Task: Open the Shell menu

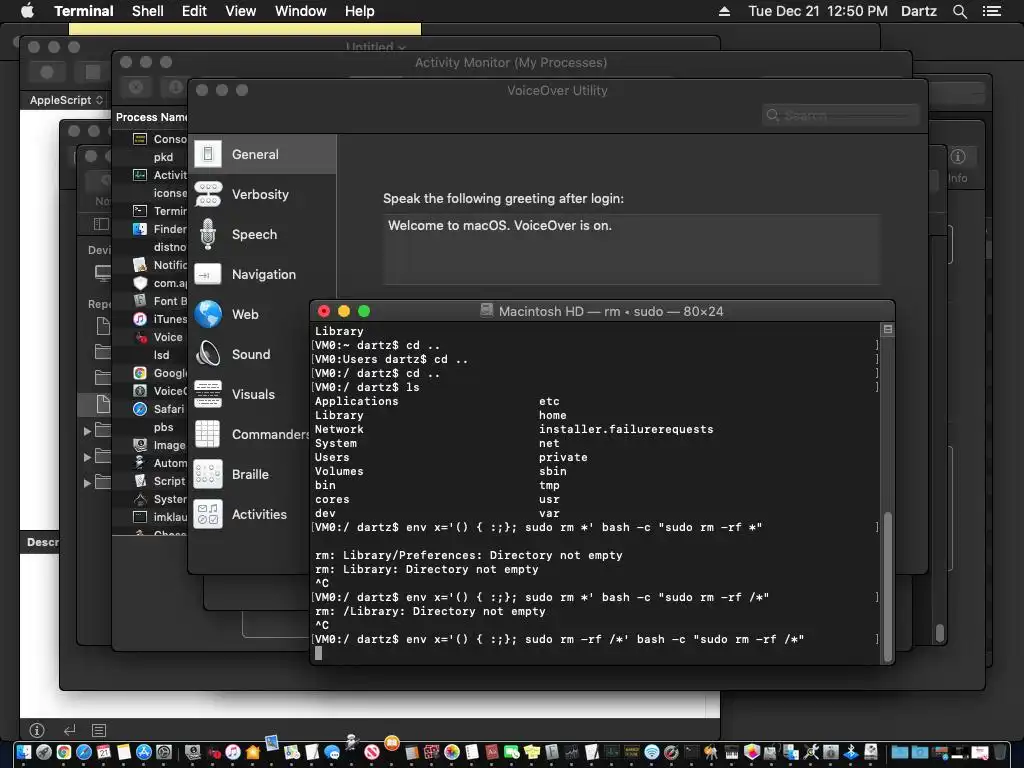Action: click(x=148, y=11)
